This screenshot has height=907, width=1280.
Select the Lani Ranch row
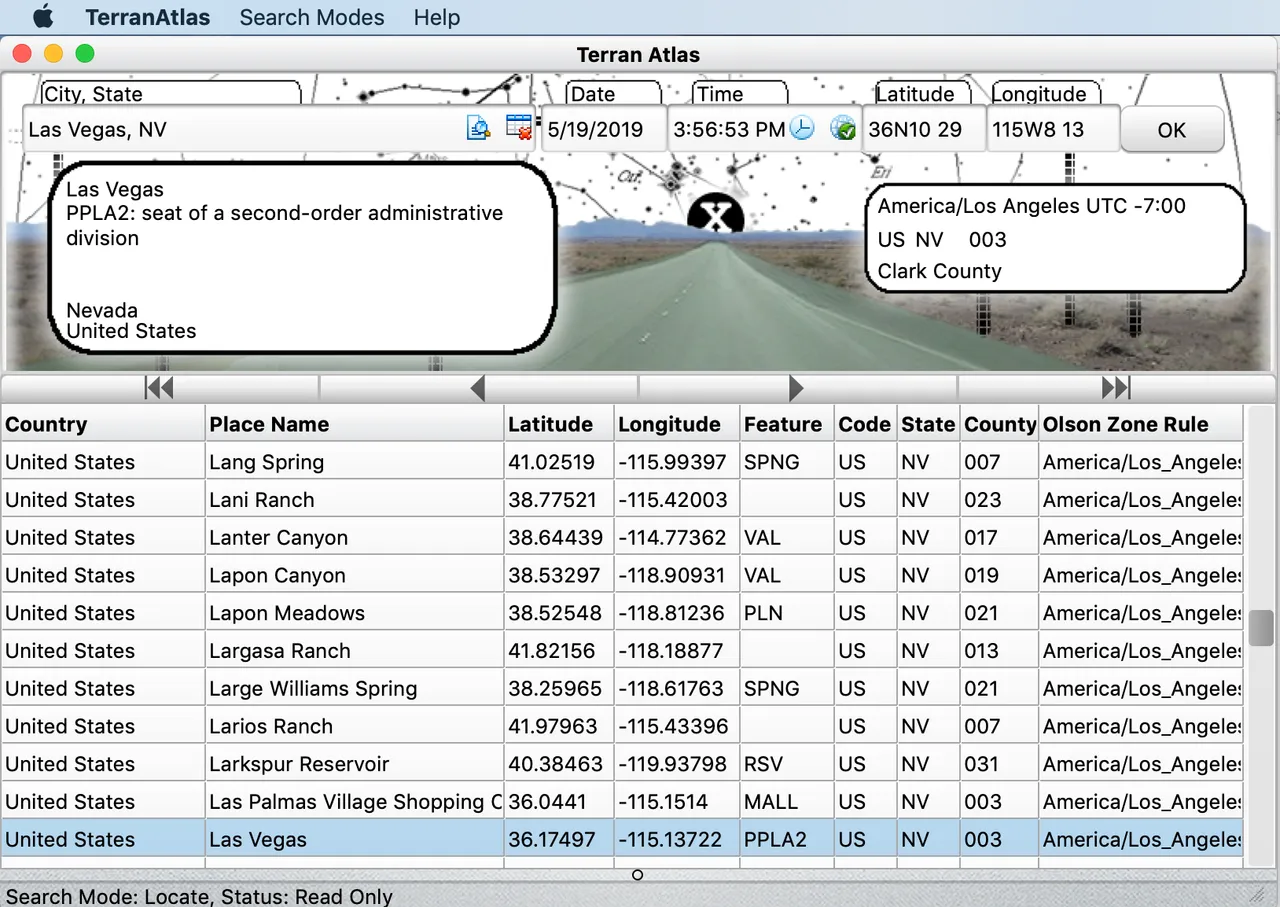point(622,500)
